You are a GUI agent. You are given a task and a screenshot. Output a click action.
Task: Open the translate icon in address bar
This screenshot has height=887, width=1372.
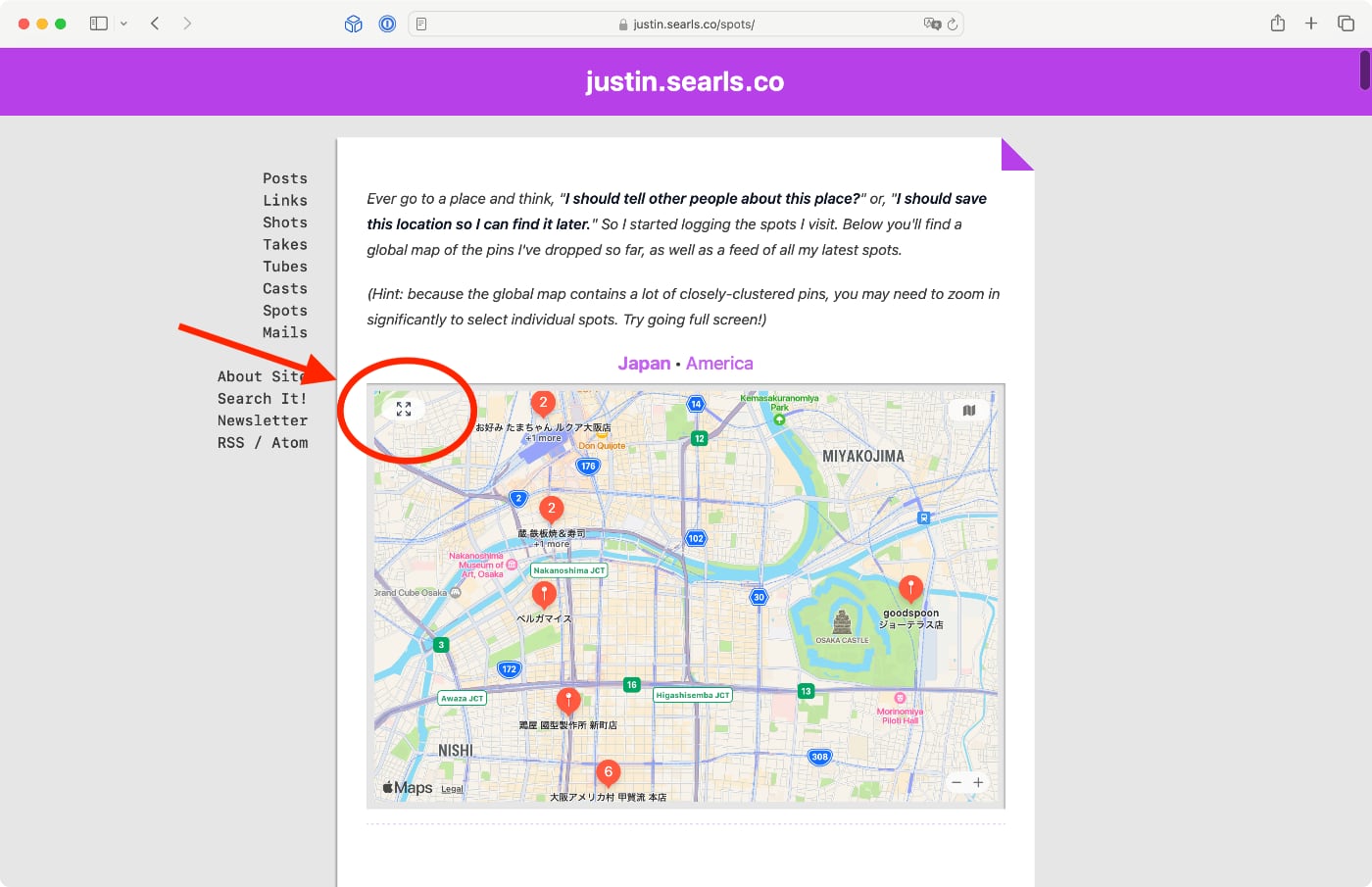(x=931, y=25)
